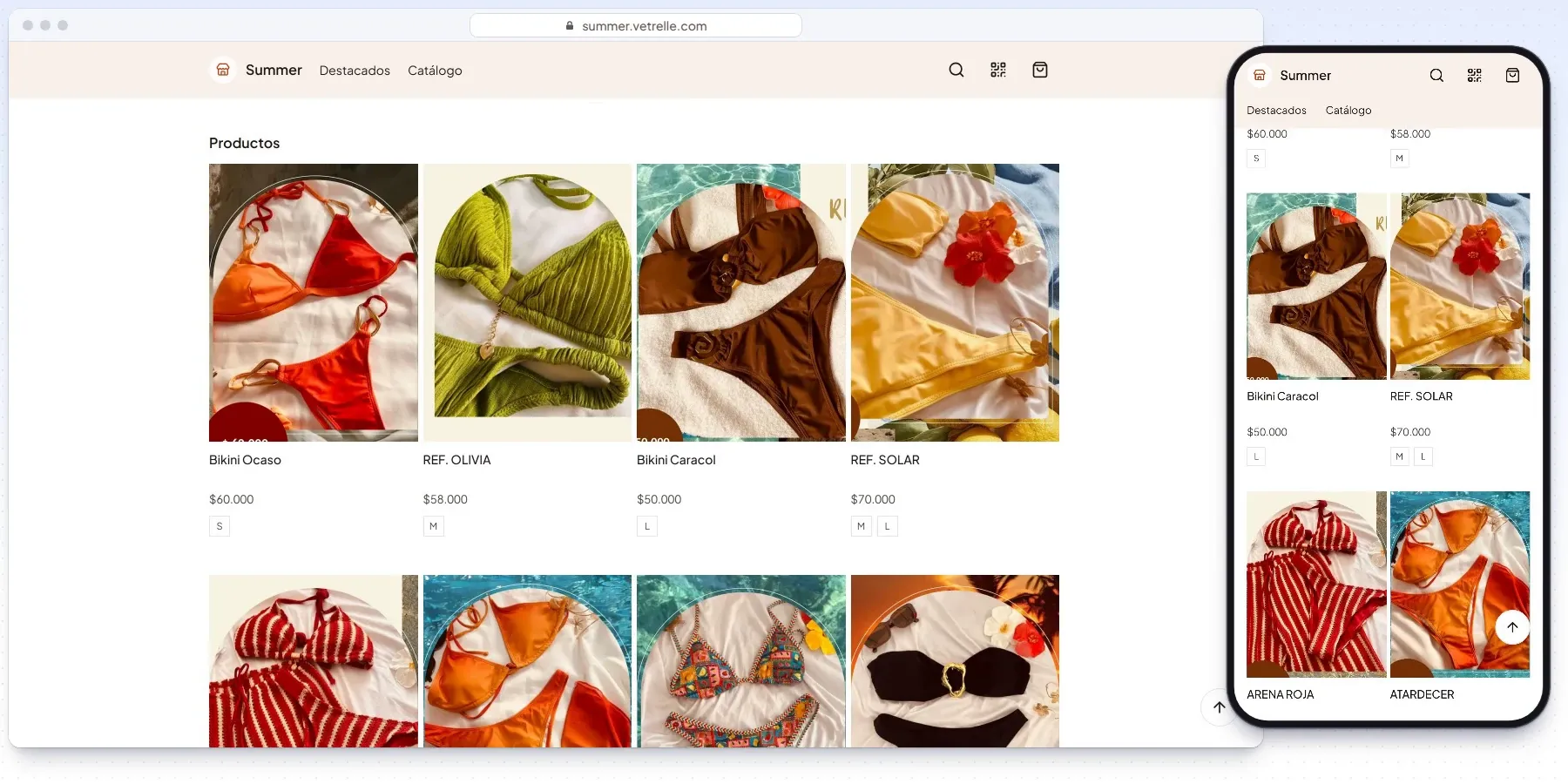
Task: Select size M for mobile REF. SOLAR
Action: (x=1399, y=456)
